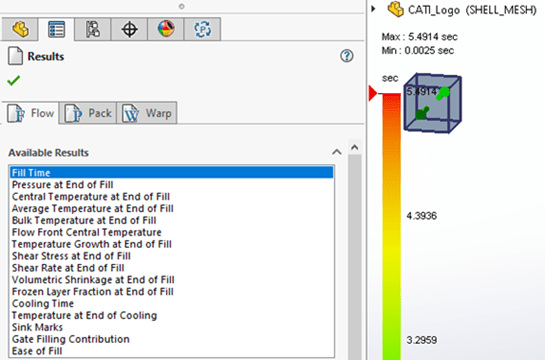The width and height of the screenshot is (545, 360).
Task: Select Sink Marks result
Action: (x=171, y=327)
